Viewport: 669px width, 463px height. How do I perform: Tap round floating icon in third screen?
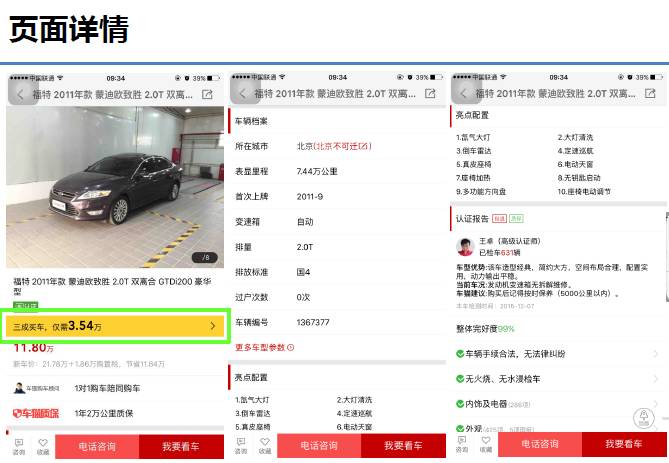coord(644,418)
